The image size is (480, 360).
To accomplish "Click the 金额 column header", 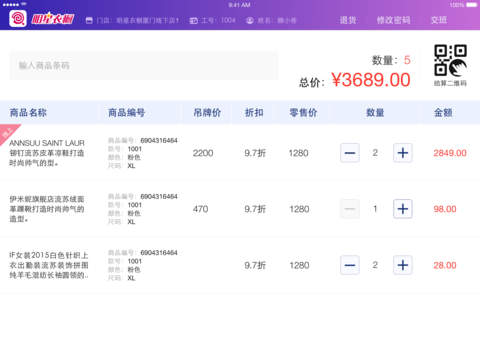I will coord(443,113).
